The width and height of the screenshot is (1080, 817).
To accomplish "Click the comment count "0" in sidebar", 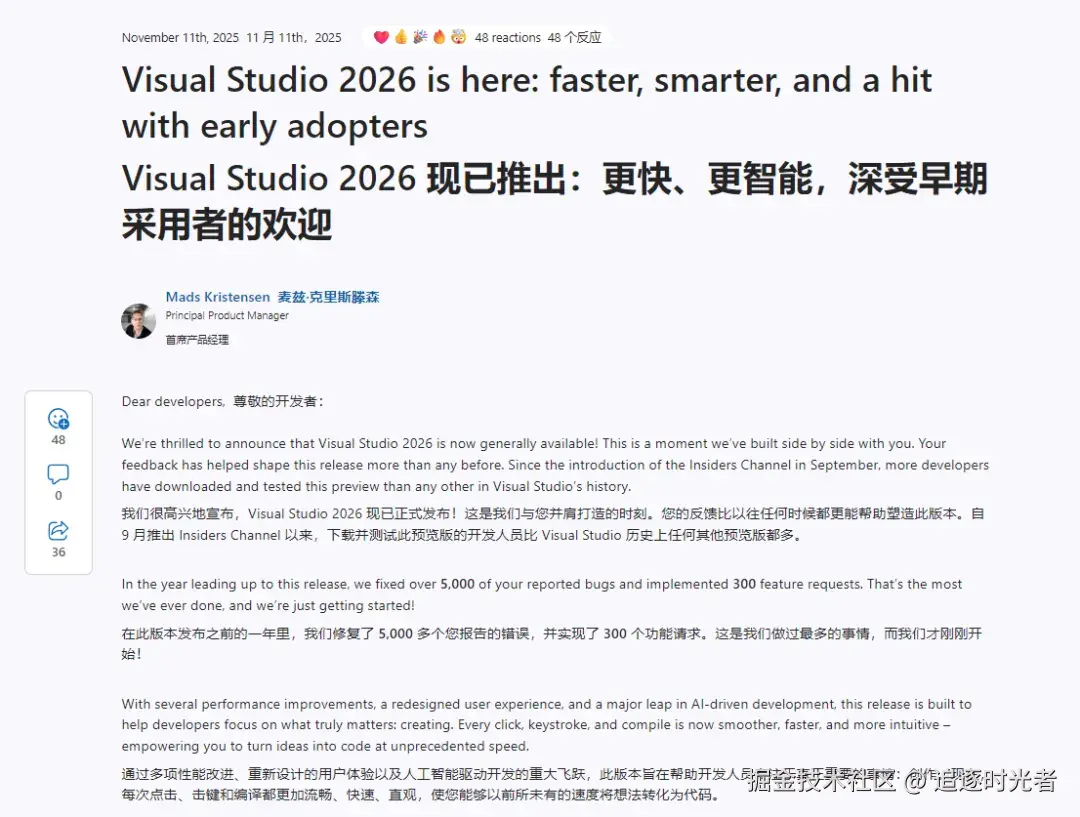I will click(59, 495).
